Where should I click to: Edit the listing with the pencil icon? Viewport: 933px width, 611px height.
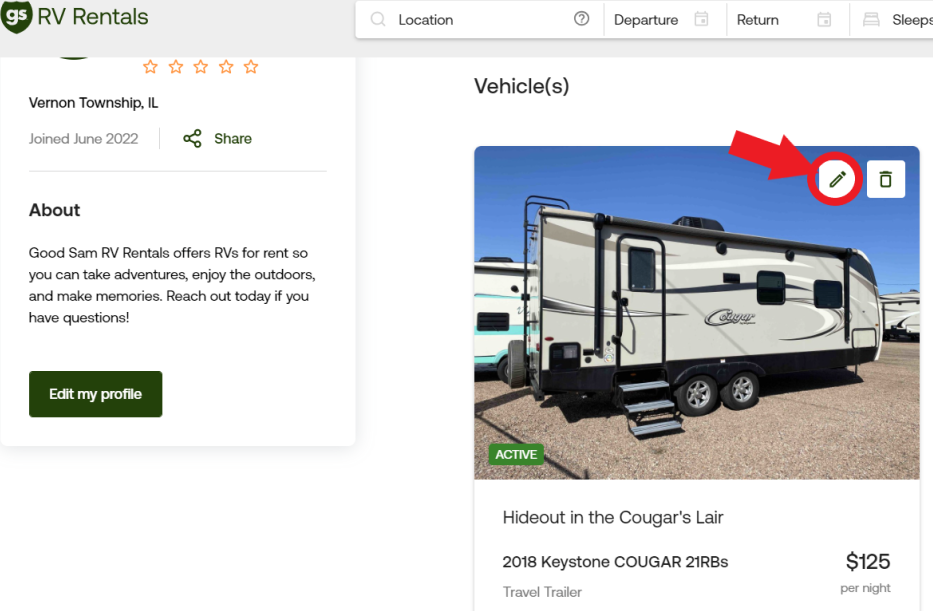pyautogui.click(x=838, y=179)
